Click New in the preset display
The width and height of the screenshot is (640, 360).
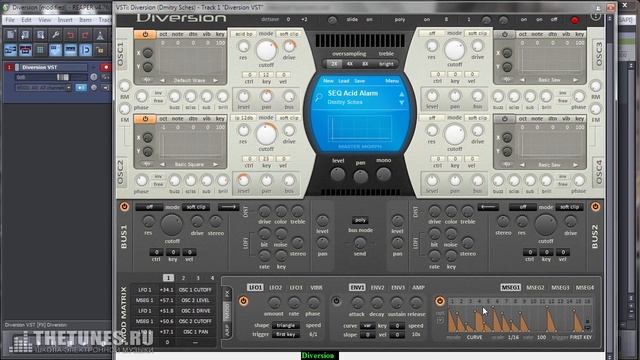(x=328, y=81)
